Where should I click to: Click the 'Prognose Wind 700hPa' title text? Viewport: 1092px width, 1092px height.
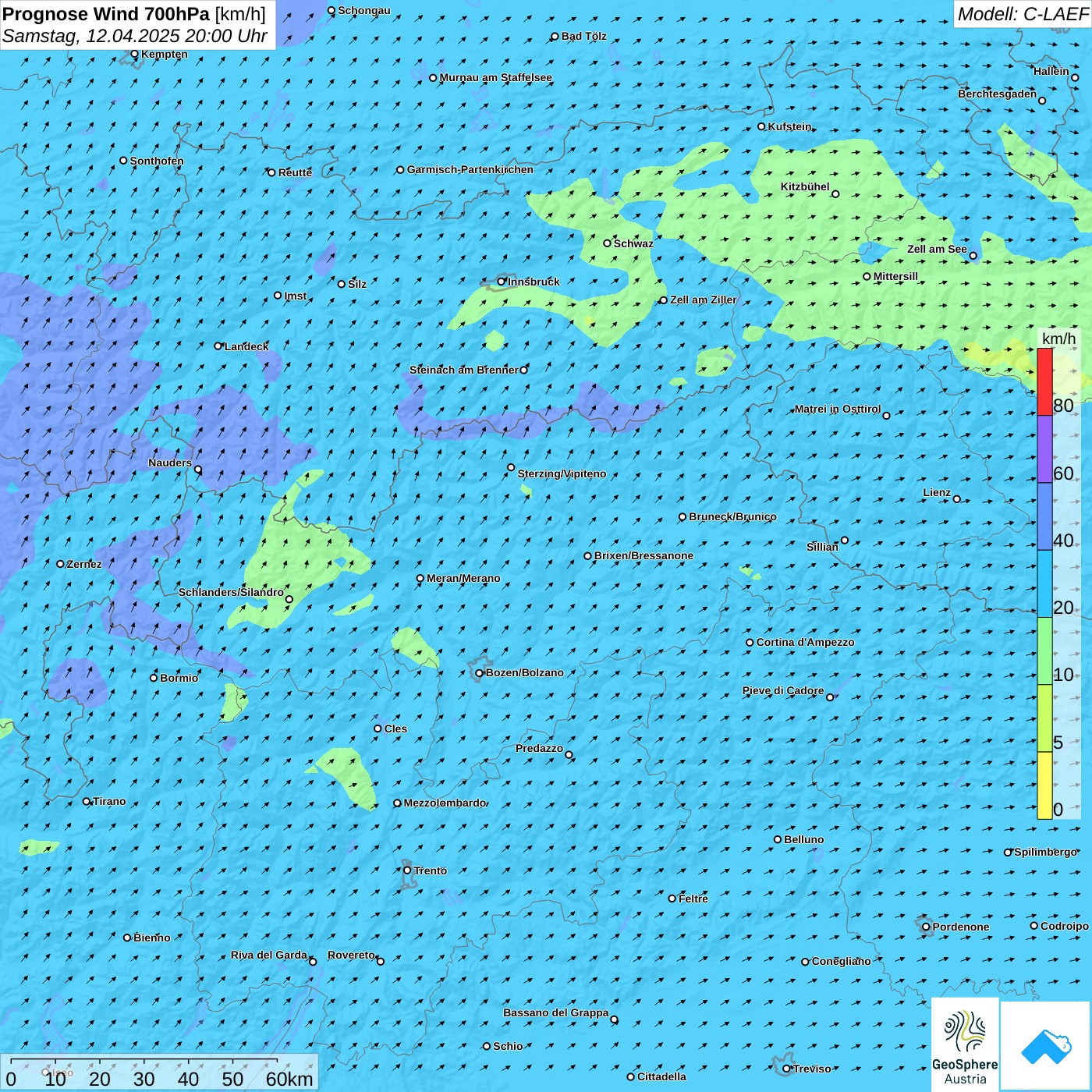(106, 14)
